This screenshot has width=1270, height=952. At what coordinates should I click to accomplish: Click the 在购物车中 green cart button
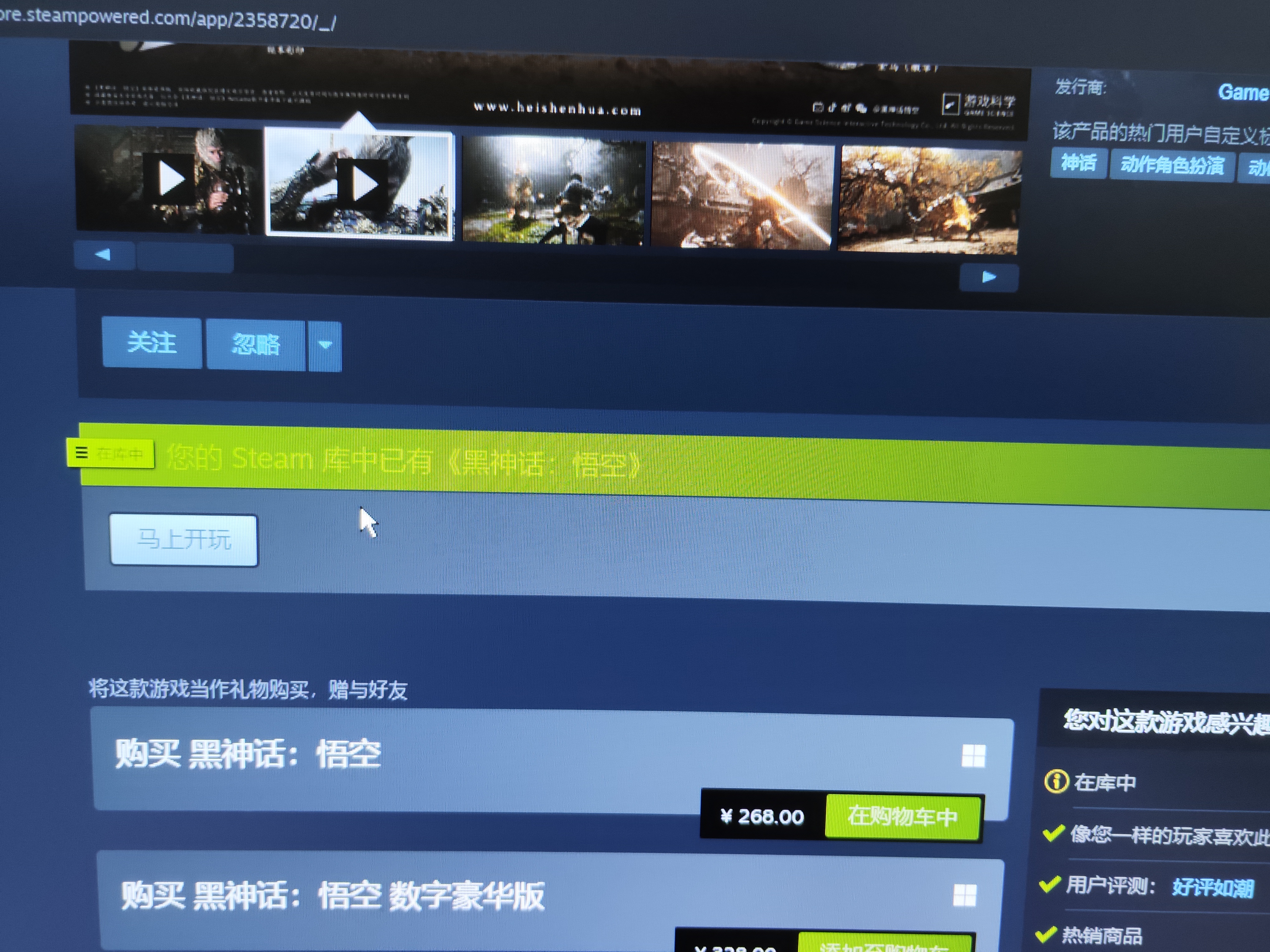click(x=903, y=817)
